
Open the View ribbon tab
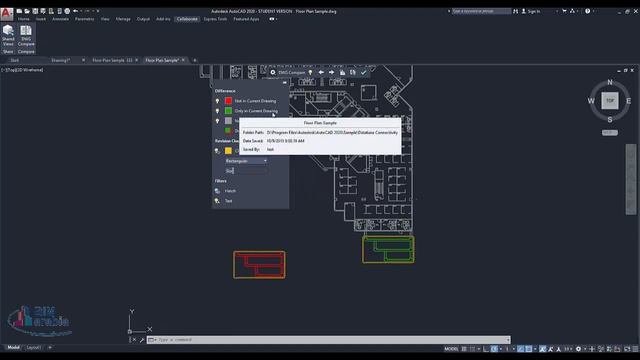[105, 19]
